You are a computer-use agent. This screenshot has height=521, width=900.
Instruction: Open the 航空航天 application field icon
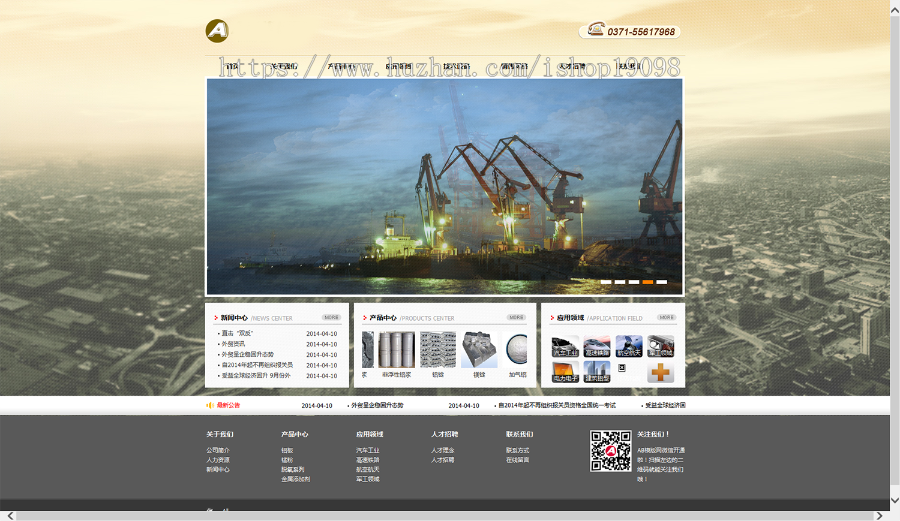click(x=629, y=347)
